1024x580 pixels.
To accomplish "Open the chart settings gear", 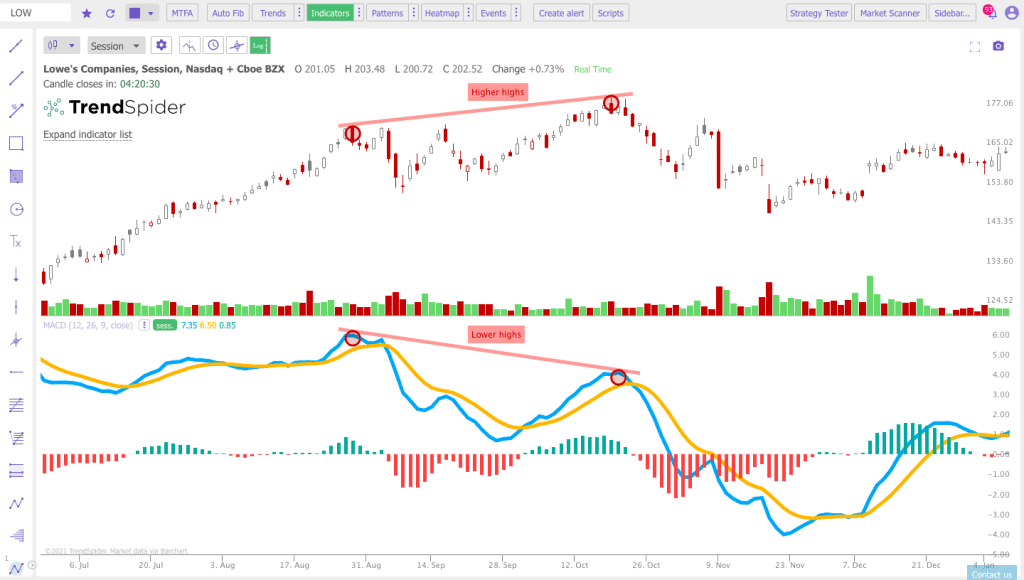I will click(161, 45).
